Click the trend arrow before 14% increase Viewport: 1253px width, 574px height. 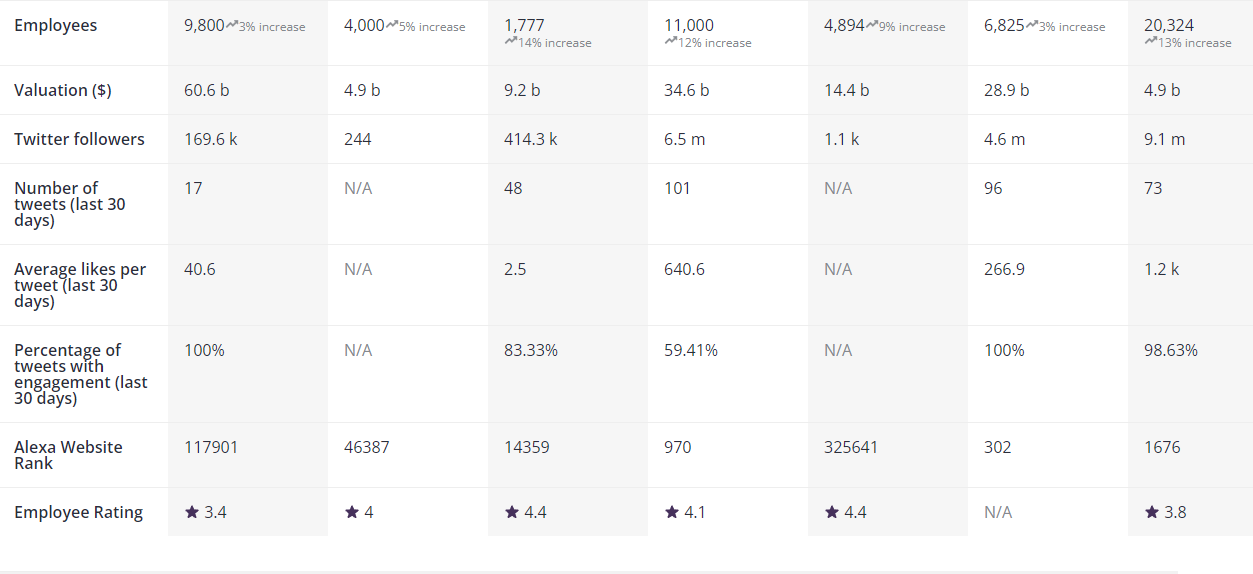point(511,42)
